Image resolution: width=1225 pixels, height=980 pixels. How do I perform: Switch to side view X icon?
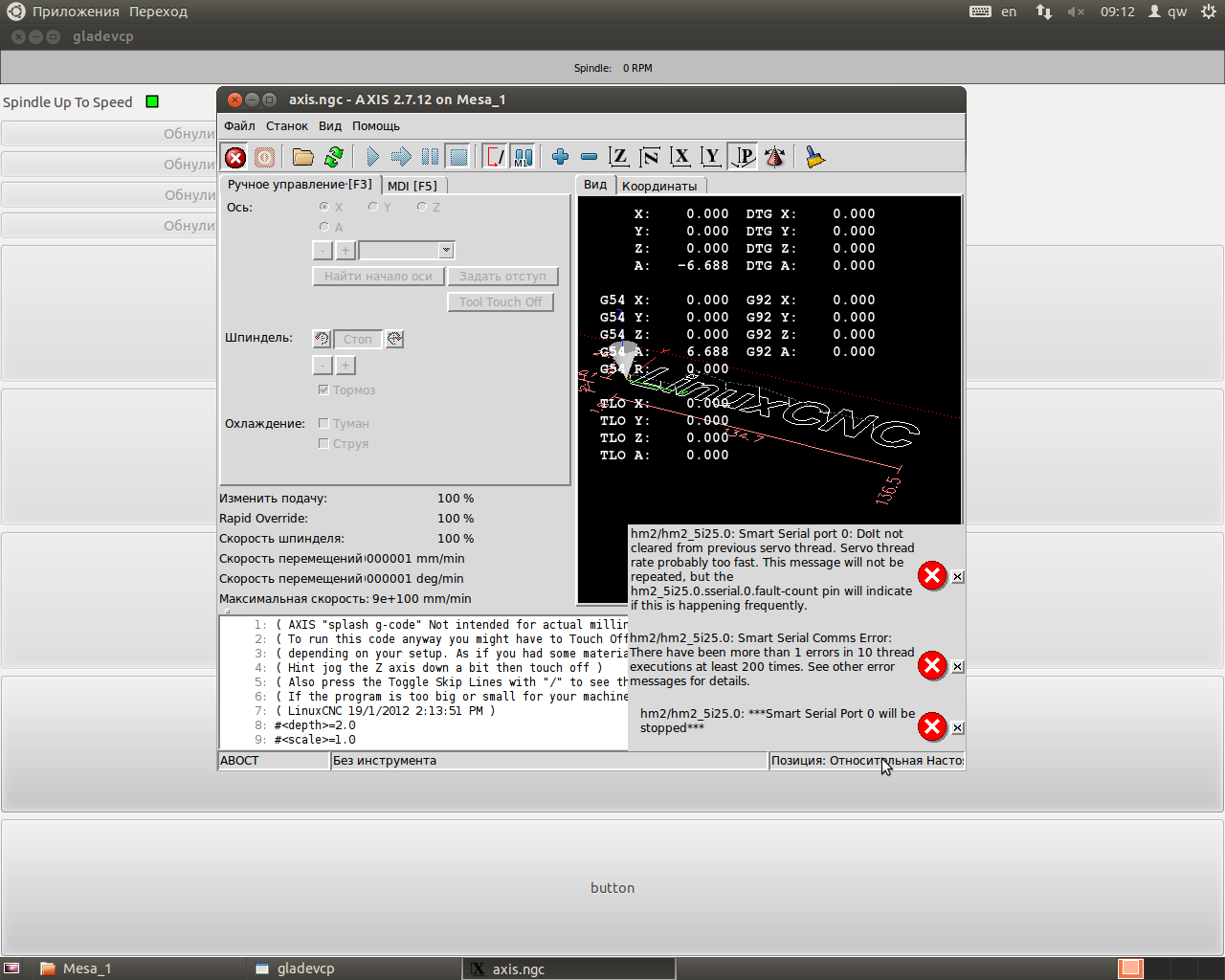coord(680,157)
